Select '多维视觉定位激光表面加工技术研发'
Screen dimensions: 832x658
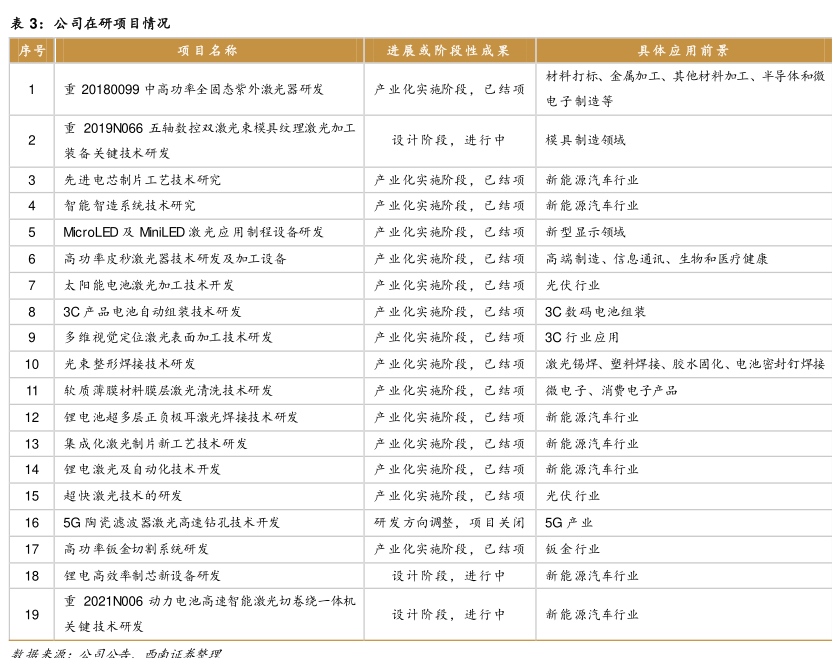point(168,337)
